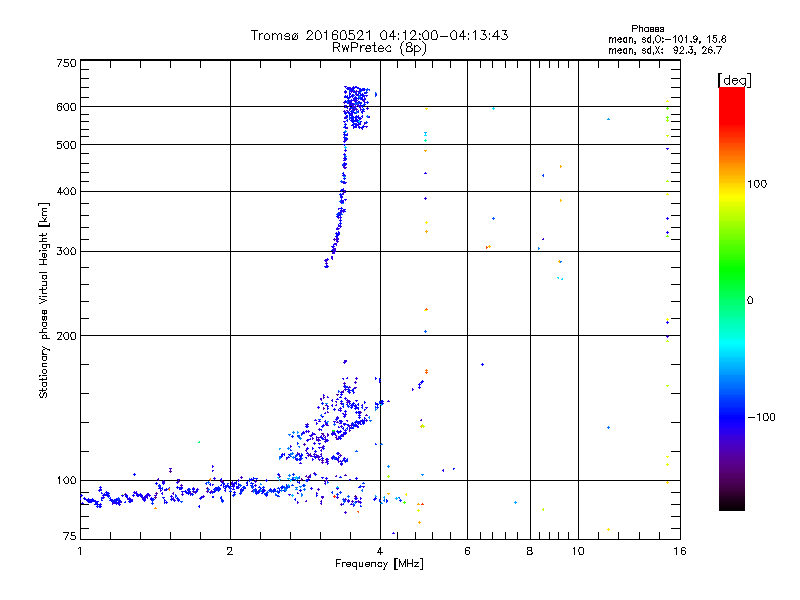Click the "[deg]" colorbar unit label
This screenshot has width=800, height=600.
coord(734,81)
